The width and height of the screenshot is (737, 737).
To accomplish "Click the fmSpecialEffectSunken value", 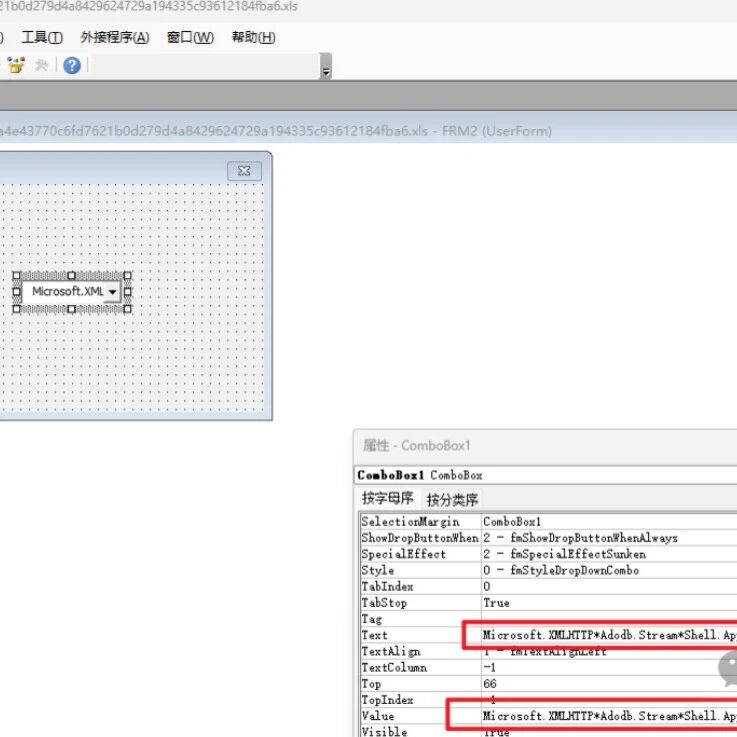I will [x=578, y=554].
